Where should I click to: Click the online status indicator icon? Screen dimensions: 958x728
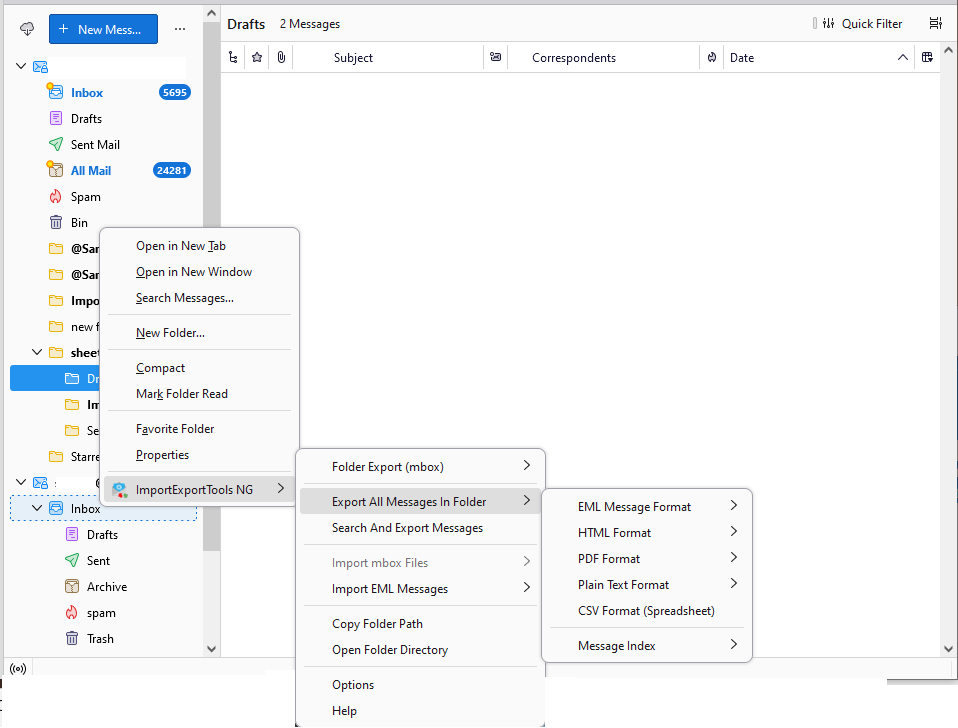[18, 669]
